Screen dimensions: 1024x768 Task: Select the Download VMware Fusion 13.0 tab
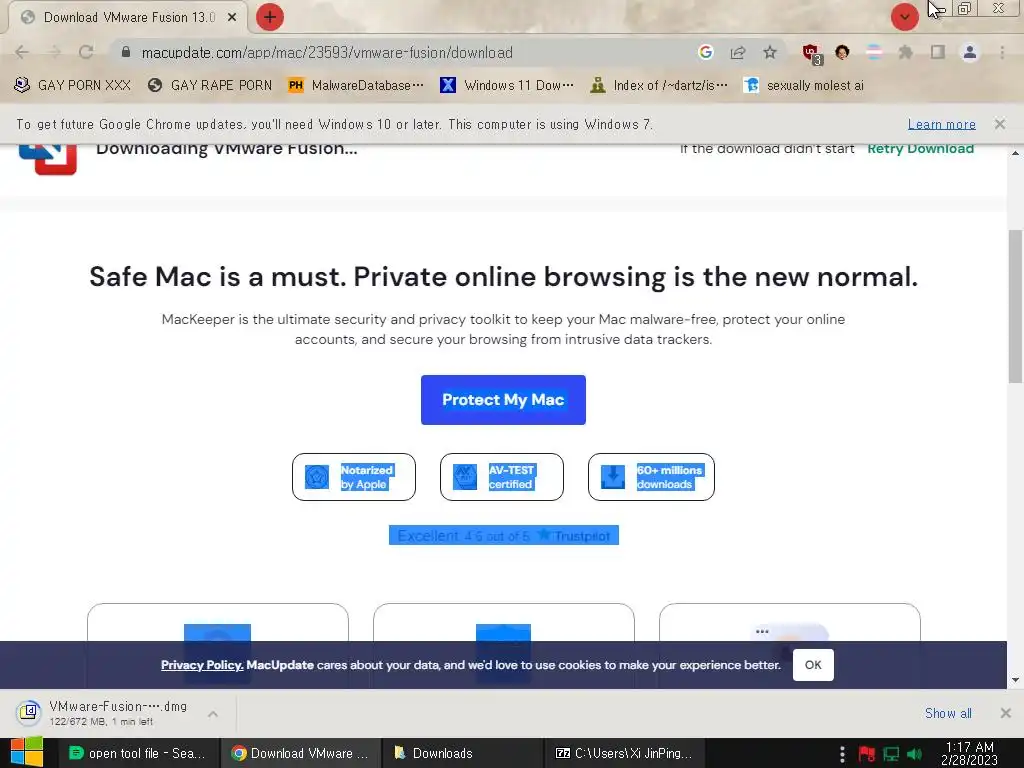pos(128,18)
